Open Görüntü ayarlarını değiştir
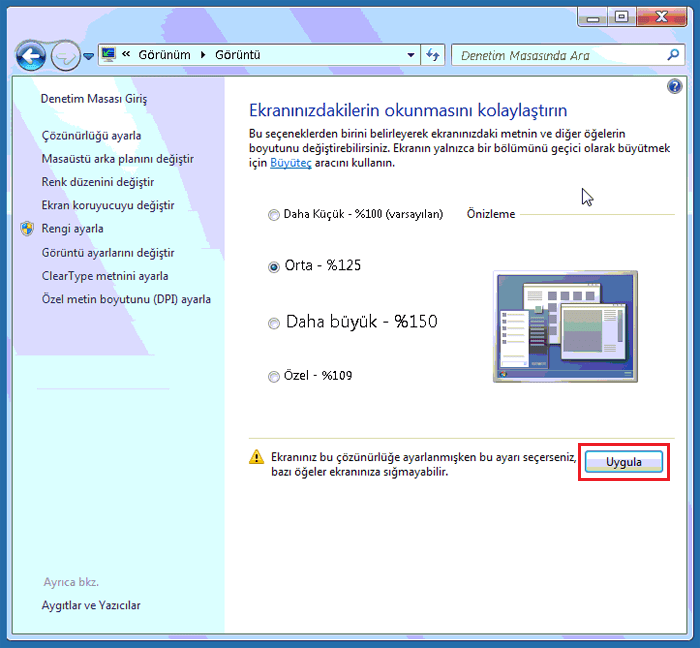700x648 pixels. pyautogui.click(x=108, y=253)
